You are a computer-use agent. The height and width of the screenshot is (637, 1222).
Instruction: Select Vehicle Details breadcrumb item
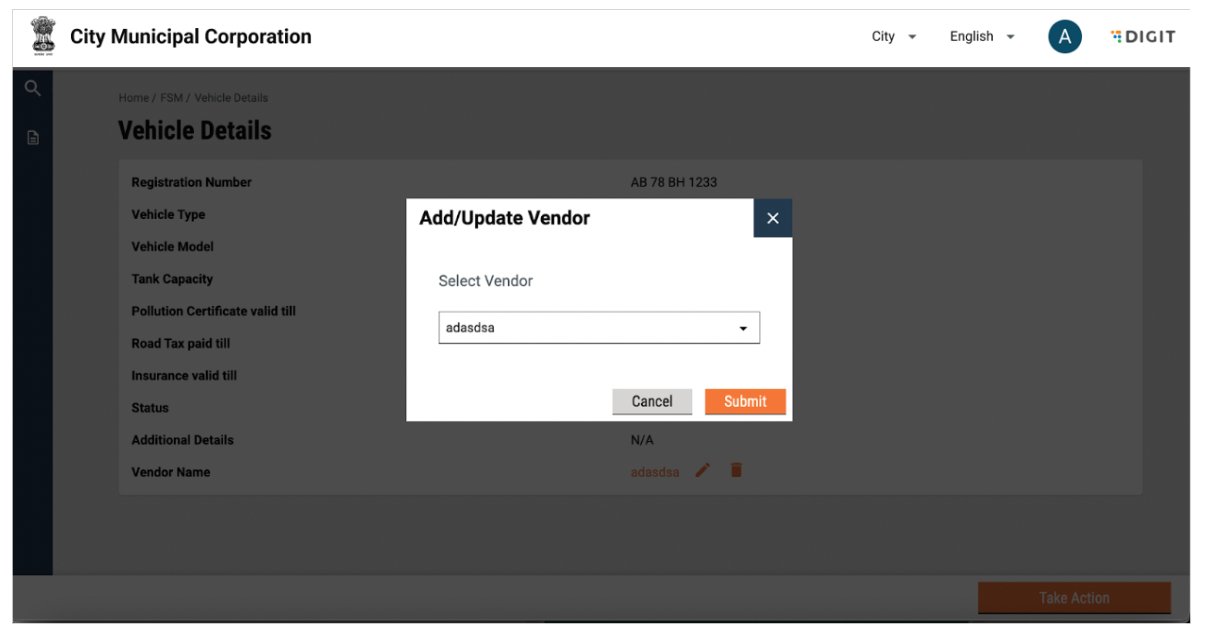[x=231, y=98]
